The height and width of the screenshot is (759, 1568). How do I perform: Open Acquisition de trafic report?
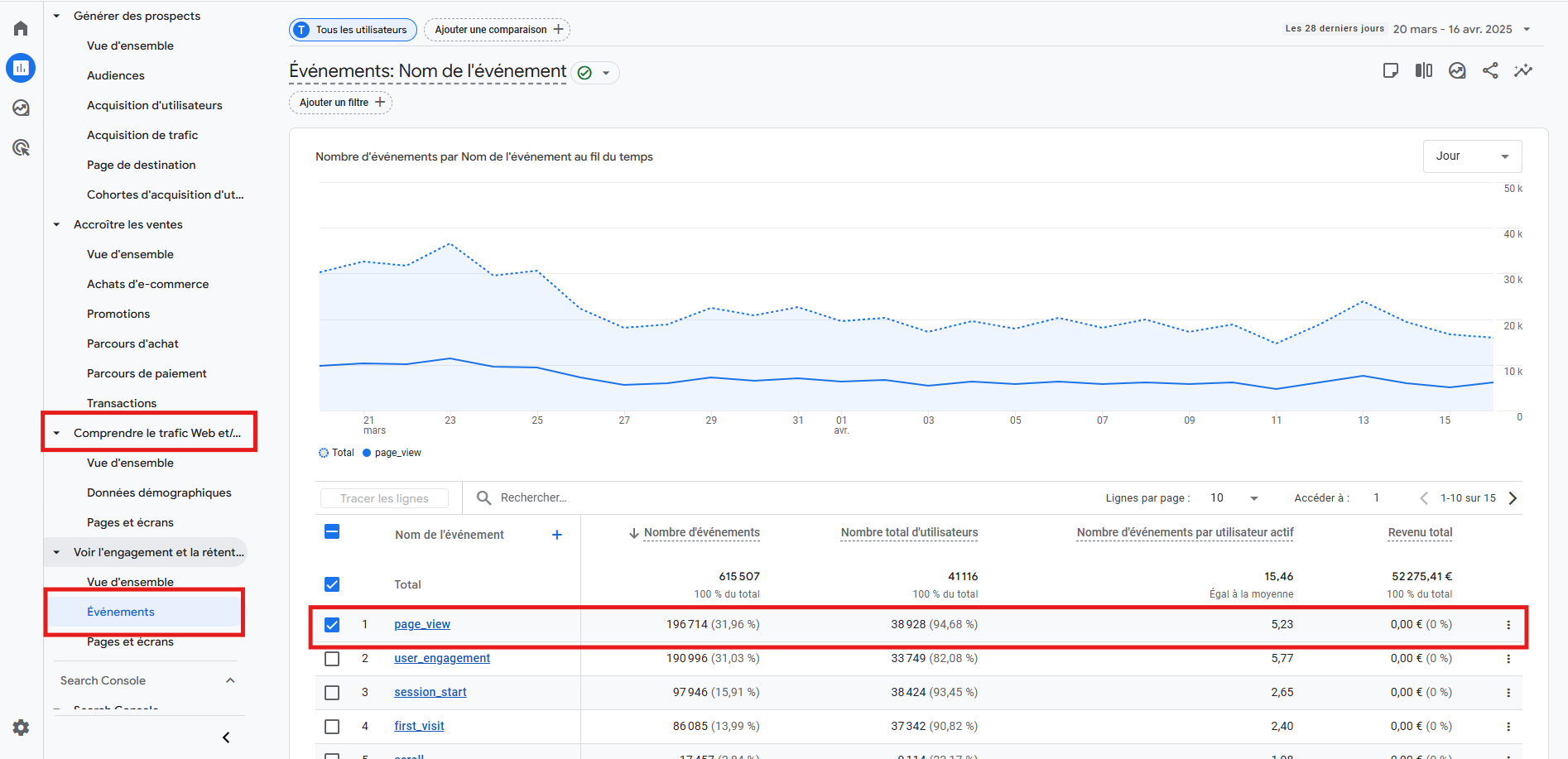(x=142, y=135)
